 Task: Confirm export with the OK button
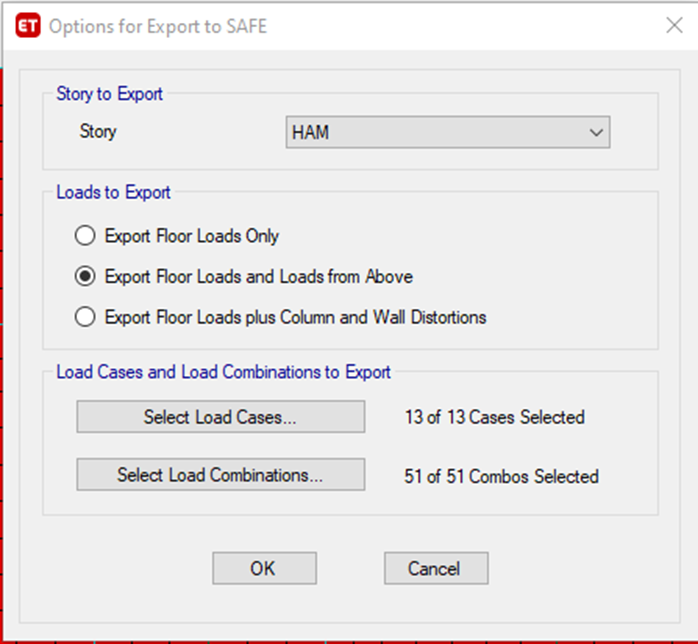point(262,568)
